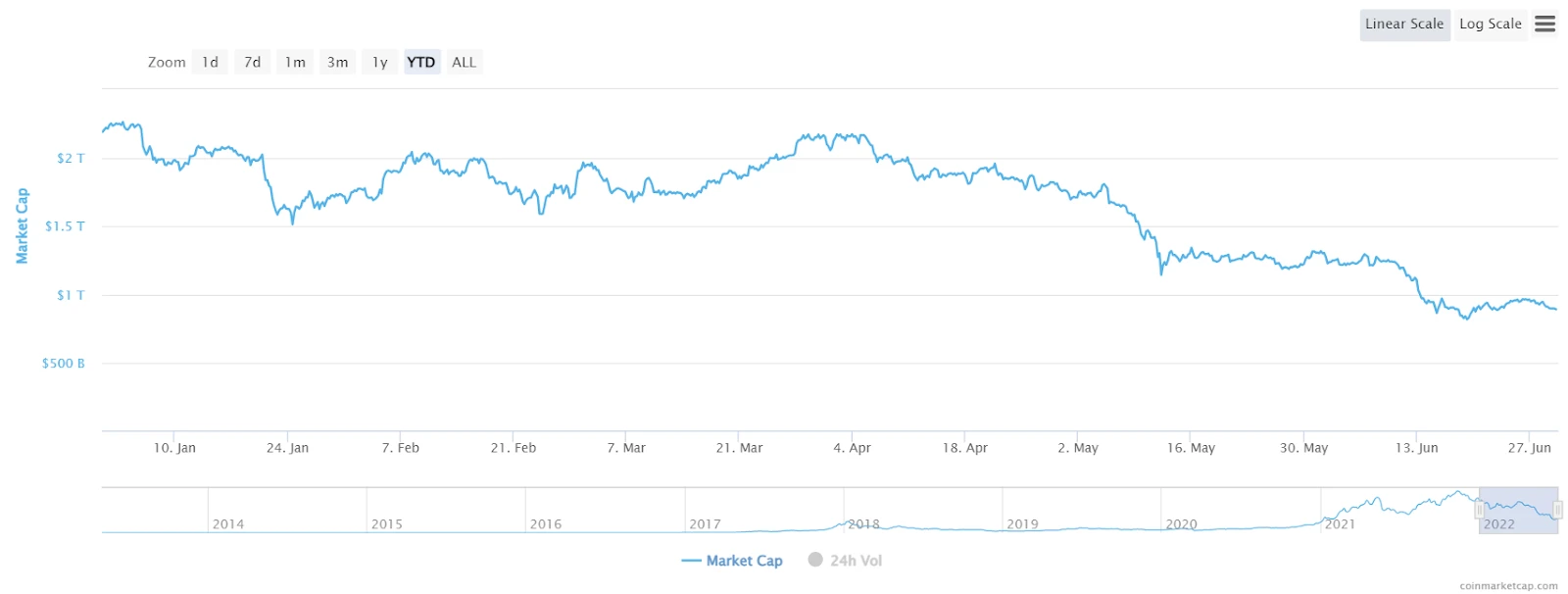Image resolution: width=1568 pixels, height=594 pixels.
Task: Switch chart to Log Scale
Action: (x=1490, y=25)
